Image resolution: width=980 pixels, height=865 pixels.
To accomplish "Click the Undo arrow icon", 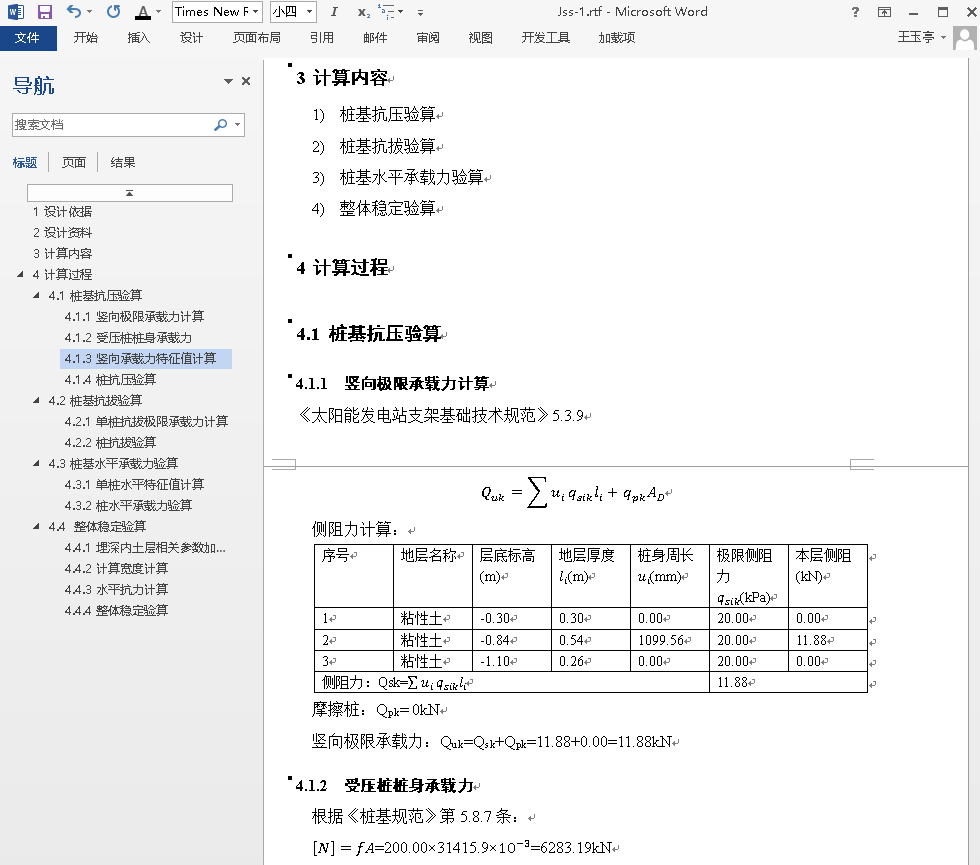I will (x=75, y=12).
